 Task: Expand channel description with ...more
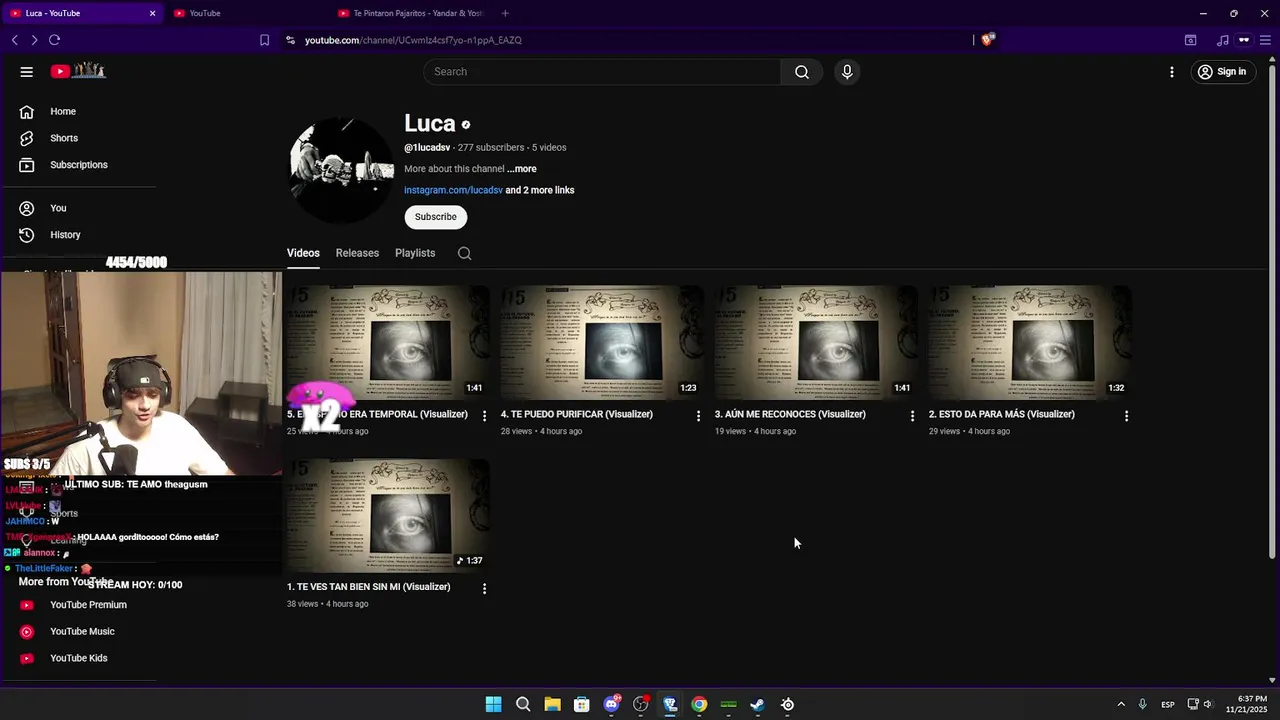click(x=521, y=169)
